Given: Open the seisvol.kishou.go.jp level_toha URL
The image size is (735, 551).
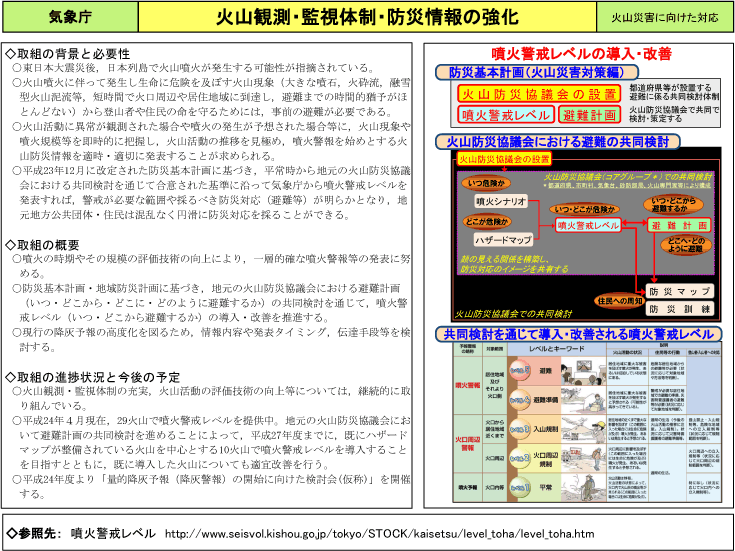Looking at the screenshot, I should 380,534.
